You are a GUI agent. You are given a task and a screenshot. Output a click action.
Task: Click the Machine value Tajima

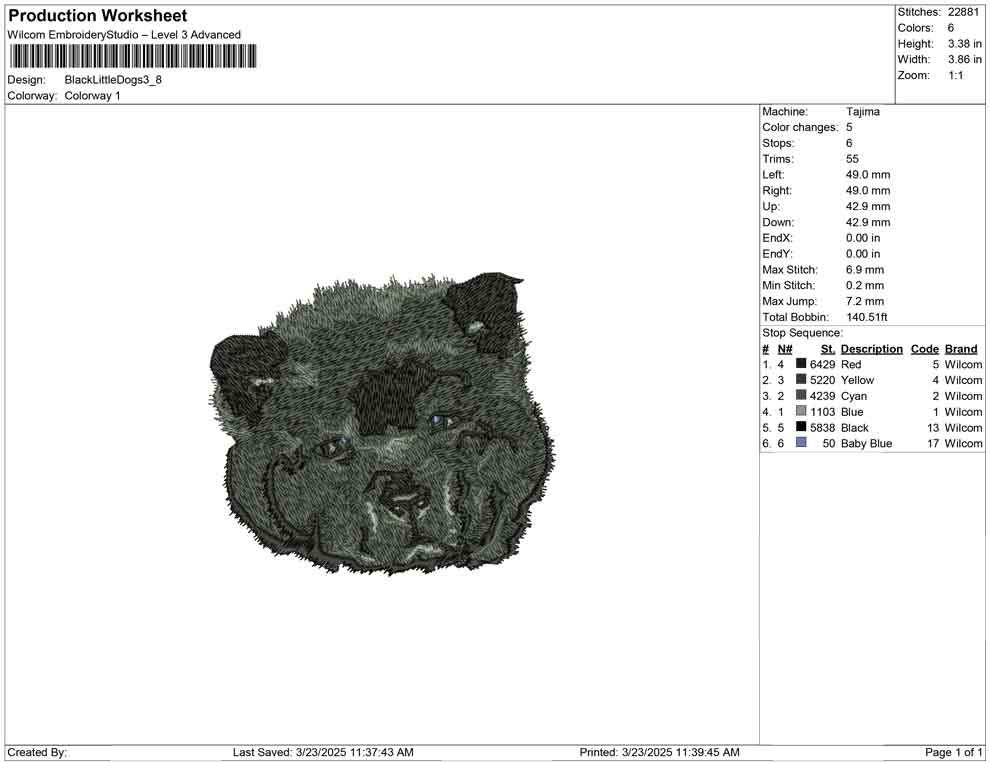click(x=862, y=112)
